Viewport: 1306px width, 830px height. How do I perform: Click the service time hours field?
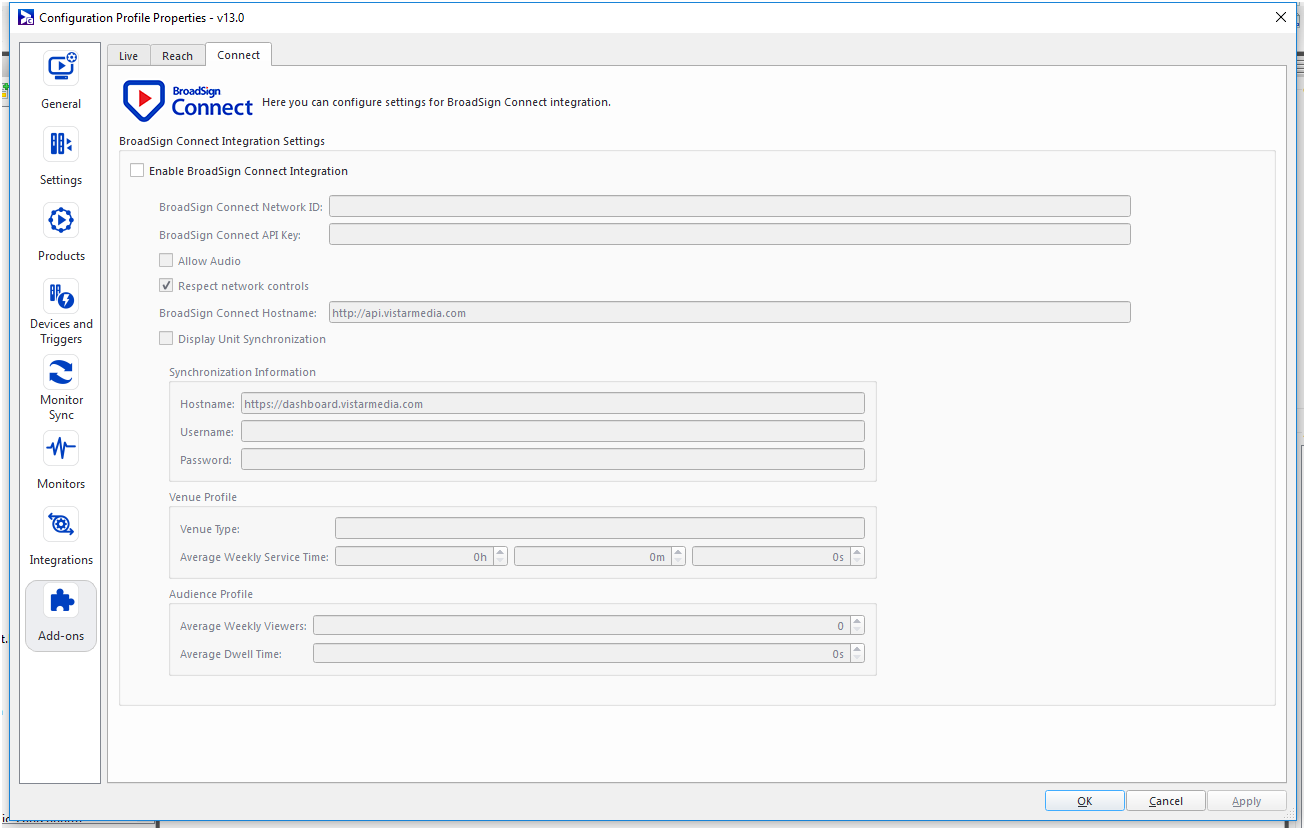(x=413, y=557)
